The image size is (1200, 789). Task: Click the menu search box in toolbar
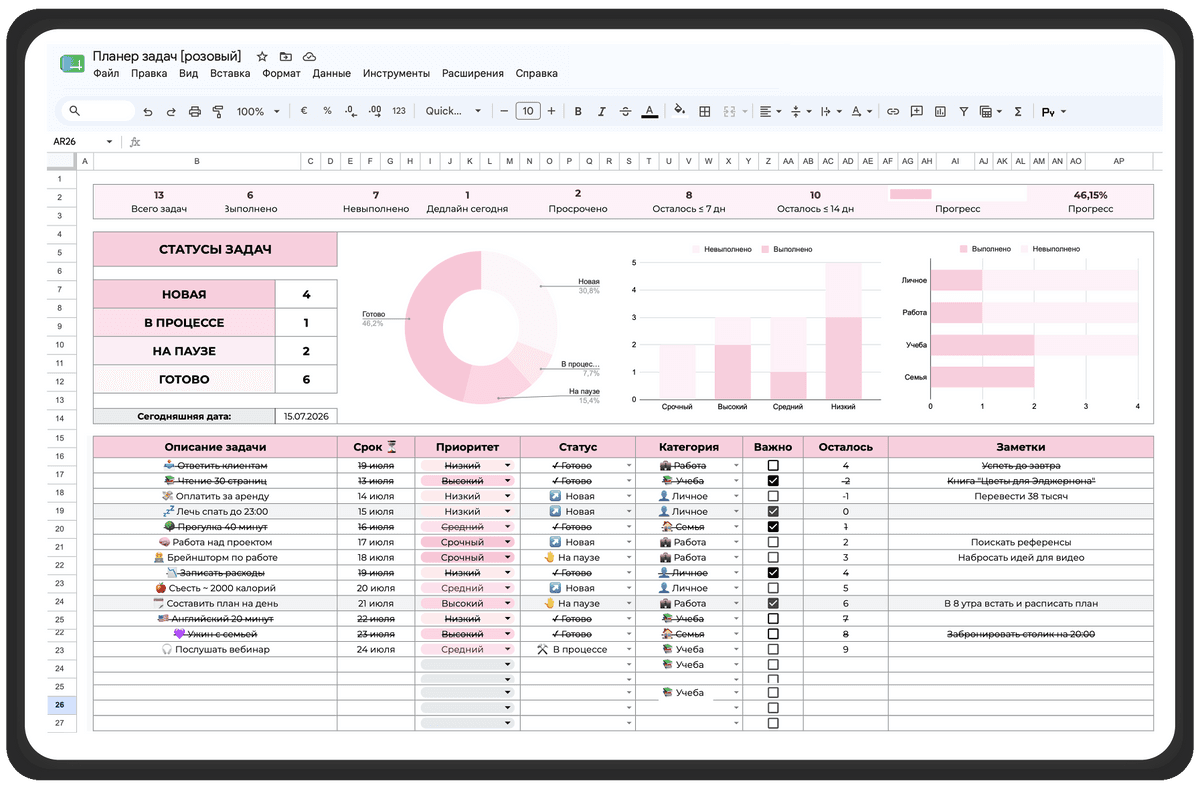coord(98,111)
